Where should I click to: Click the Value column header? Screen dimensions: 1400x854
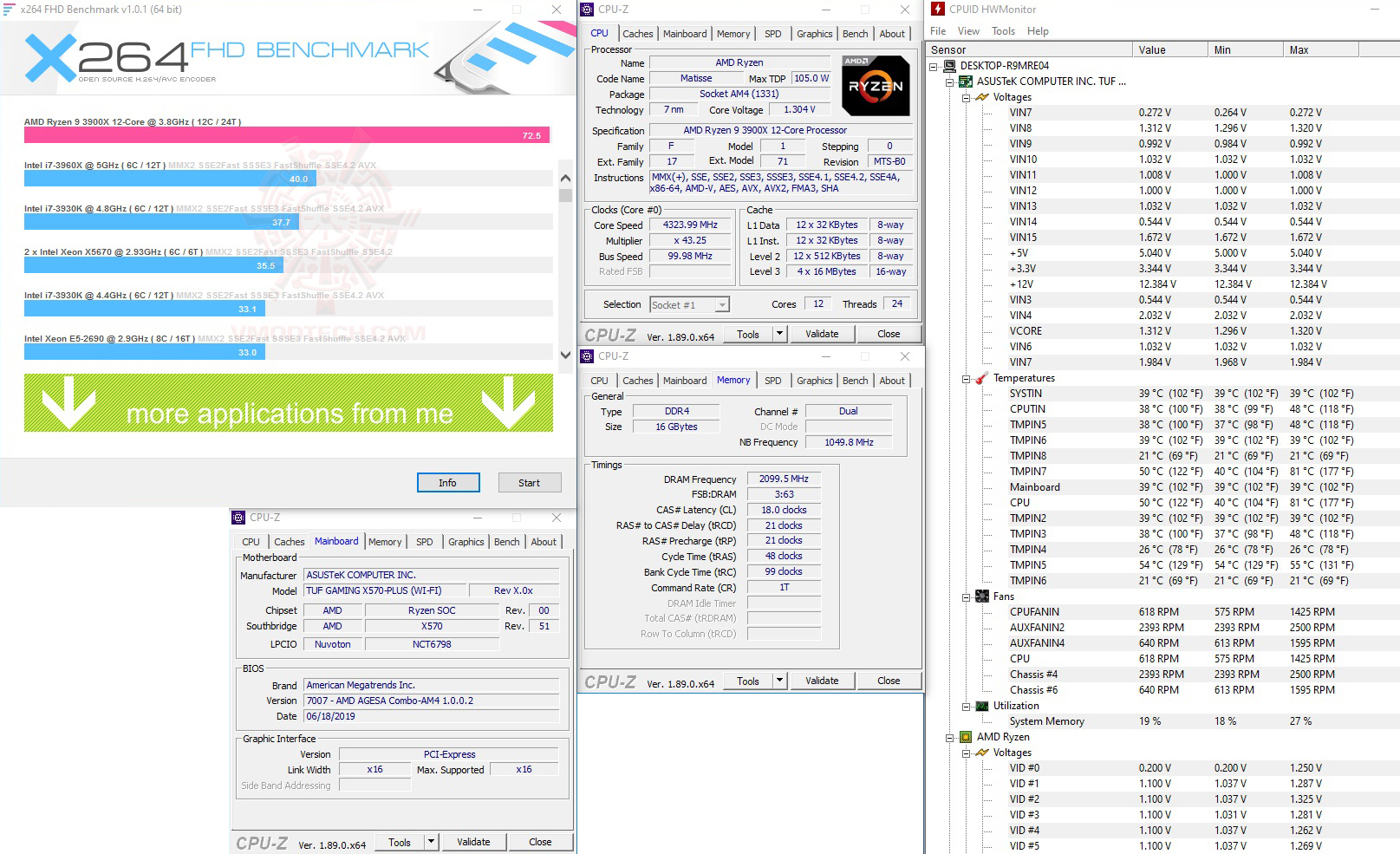1169,50
